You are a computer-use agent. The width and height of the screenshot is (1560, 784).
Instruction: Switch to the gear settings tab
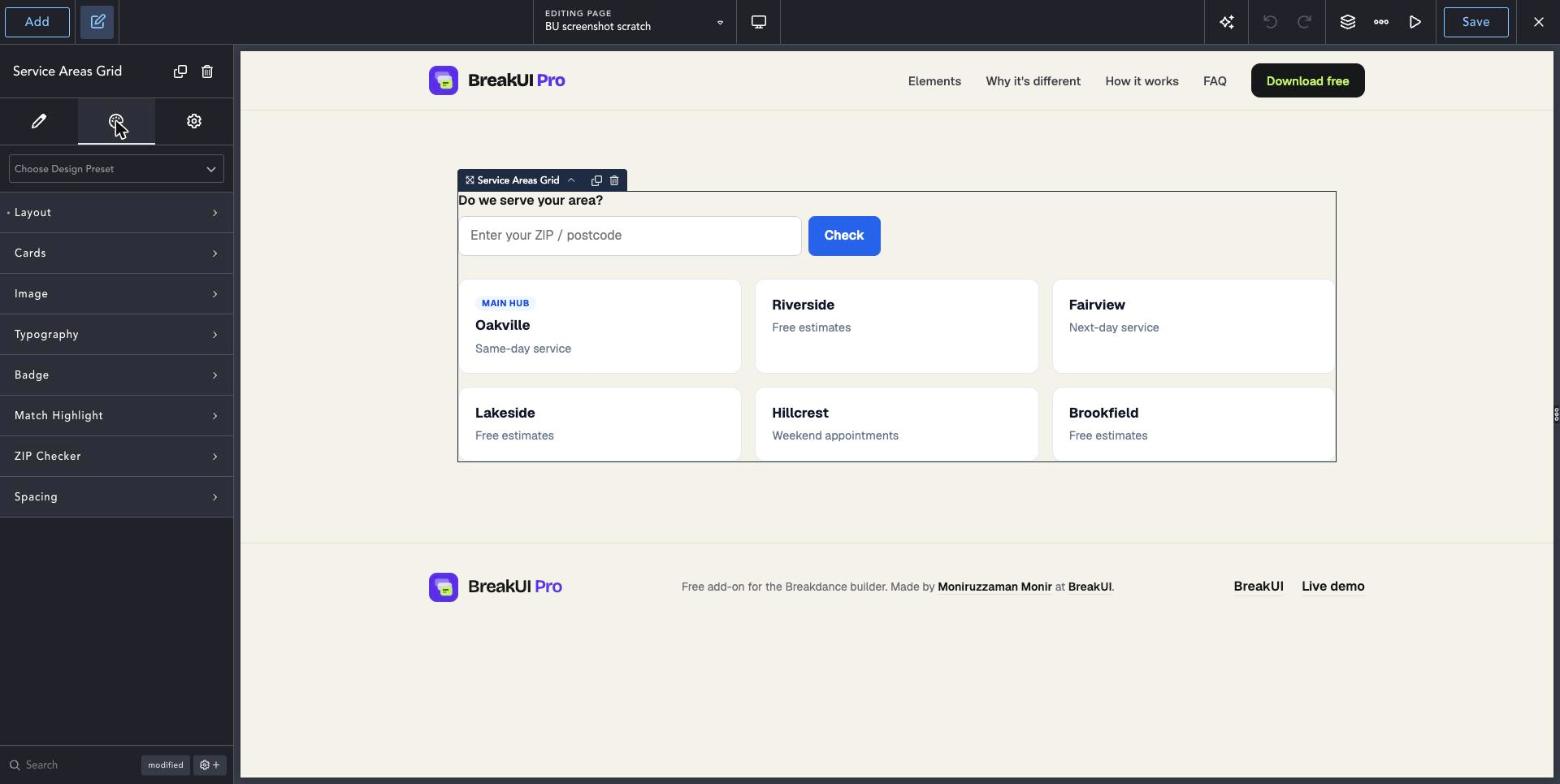pyautogui.click(x=194, y=121)
